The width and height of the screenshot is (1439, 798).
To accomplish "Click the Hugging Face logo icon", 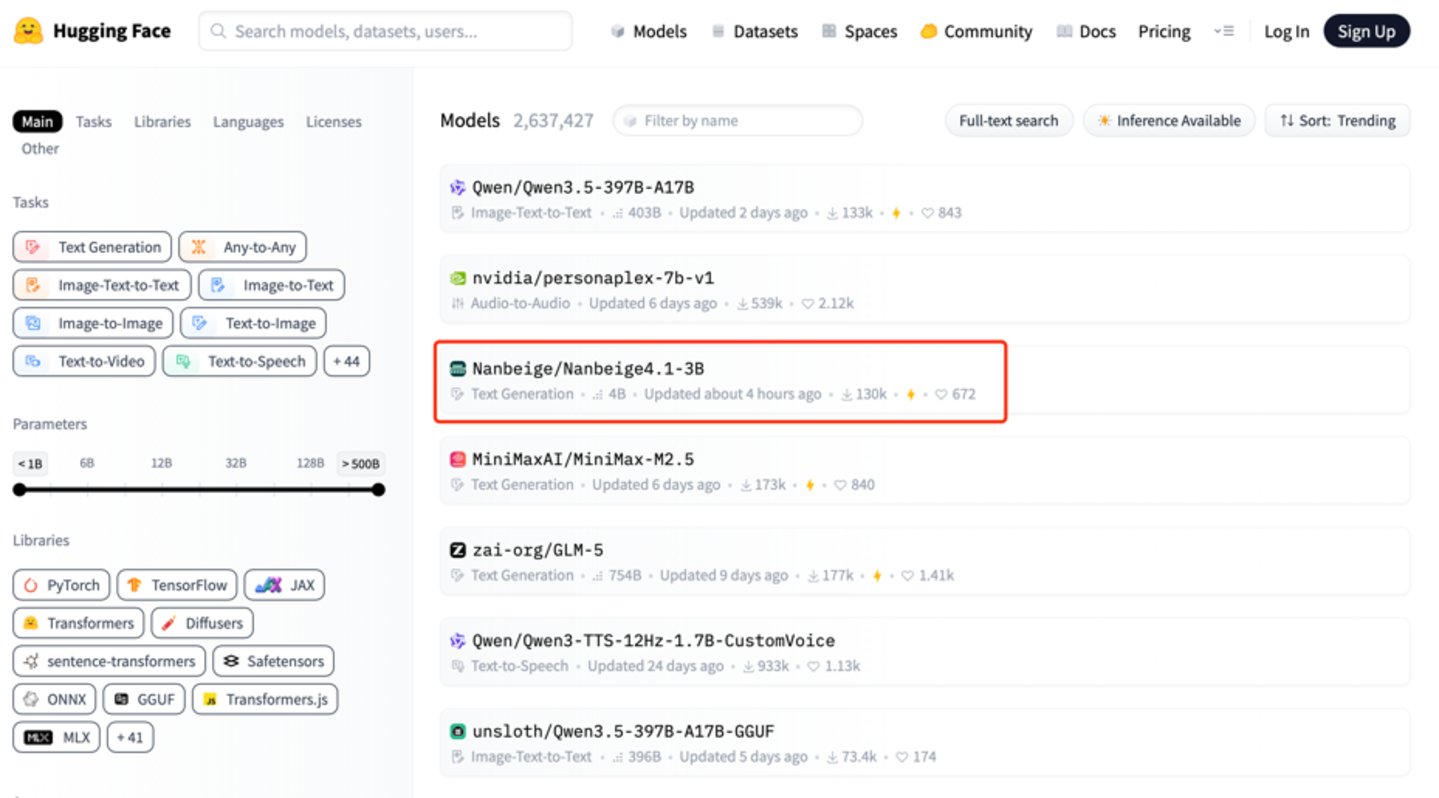I will point(28,31).
